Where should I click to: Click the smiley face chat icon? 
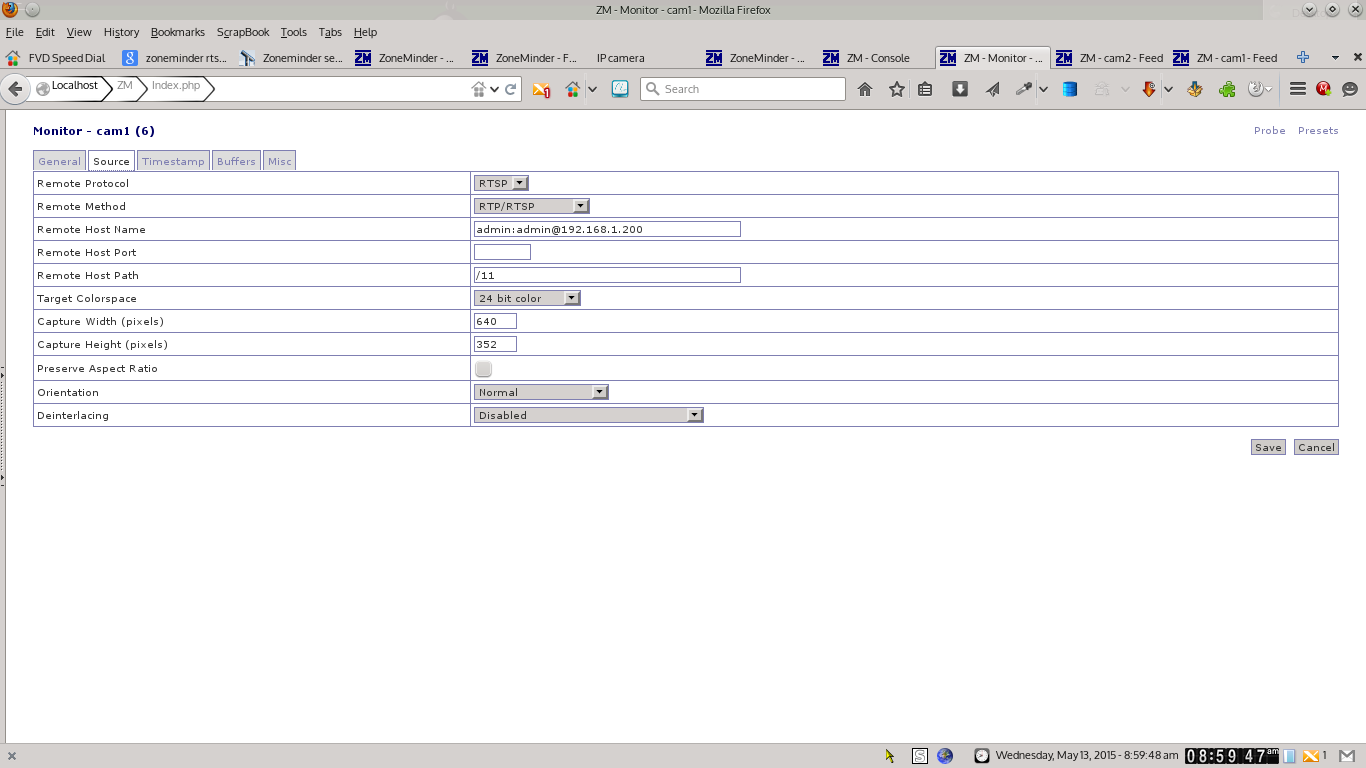(x=1350, y=89)
